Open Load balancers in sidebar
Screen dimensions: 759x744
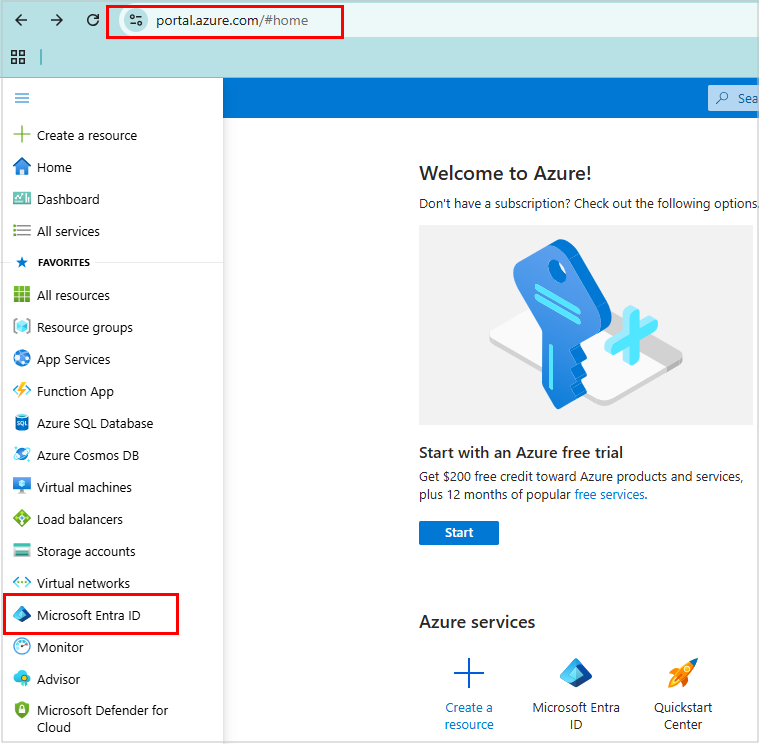pos(80,519)
